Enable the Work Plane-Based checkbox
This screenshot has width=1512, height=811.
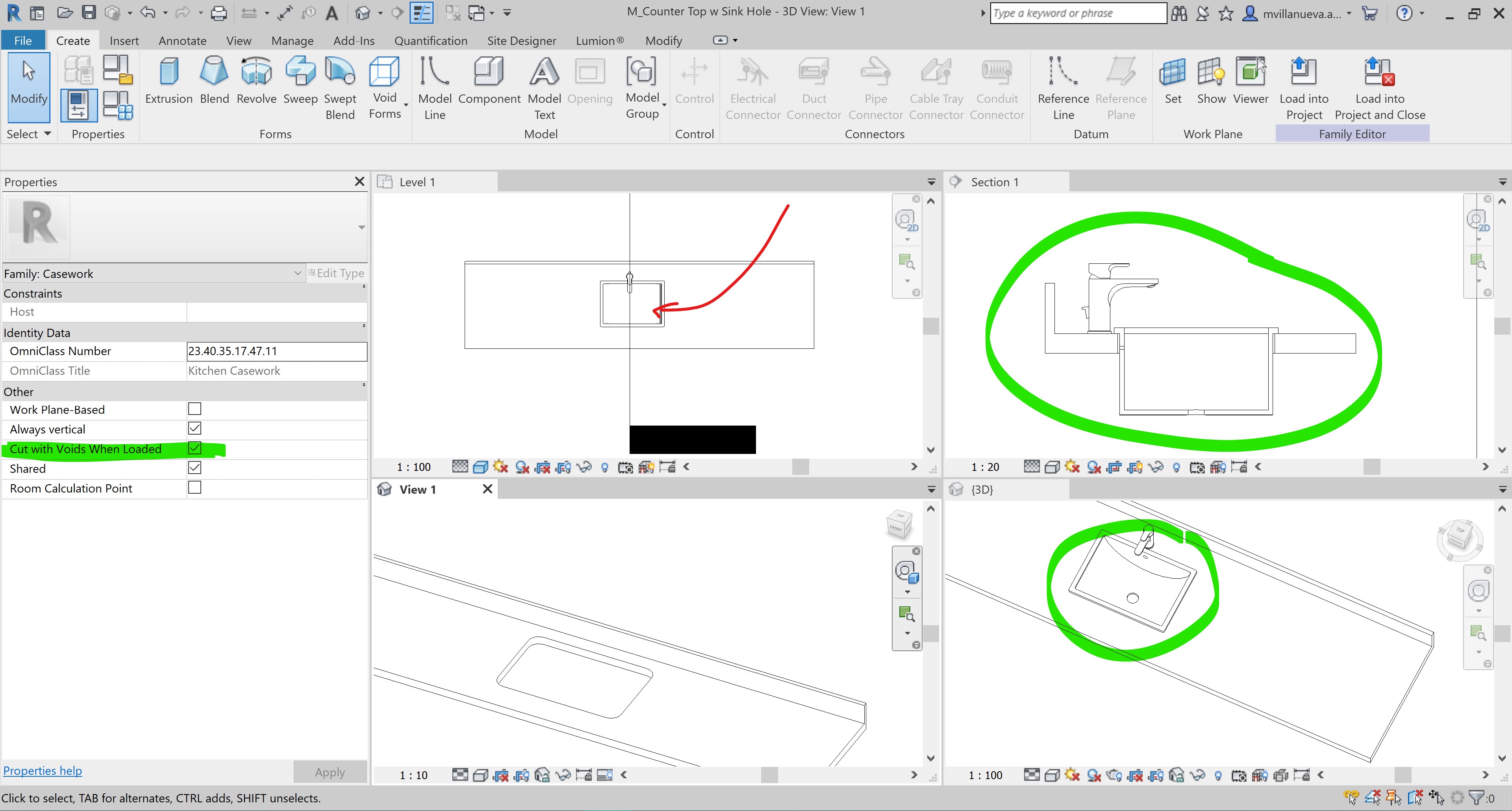point(194,409)
